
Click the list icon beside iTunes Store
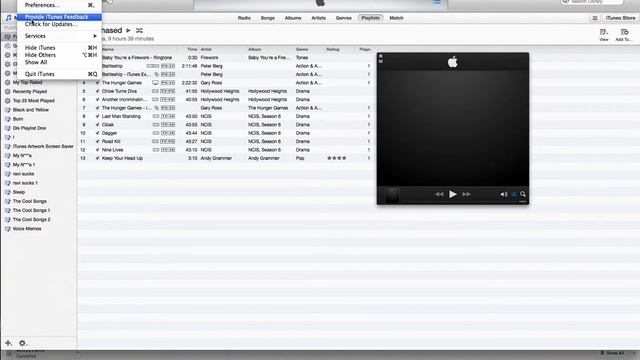coord(595,18)
